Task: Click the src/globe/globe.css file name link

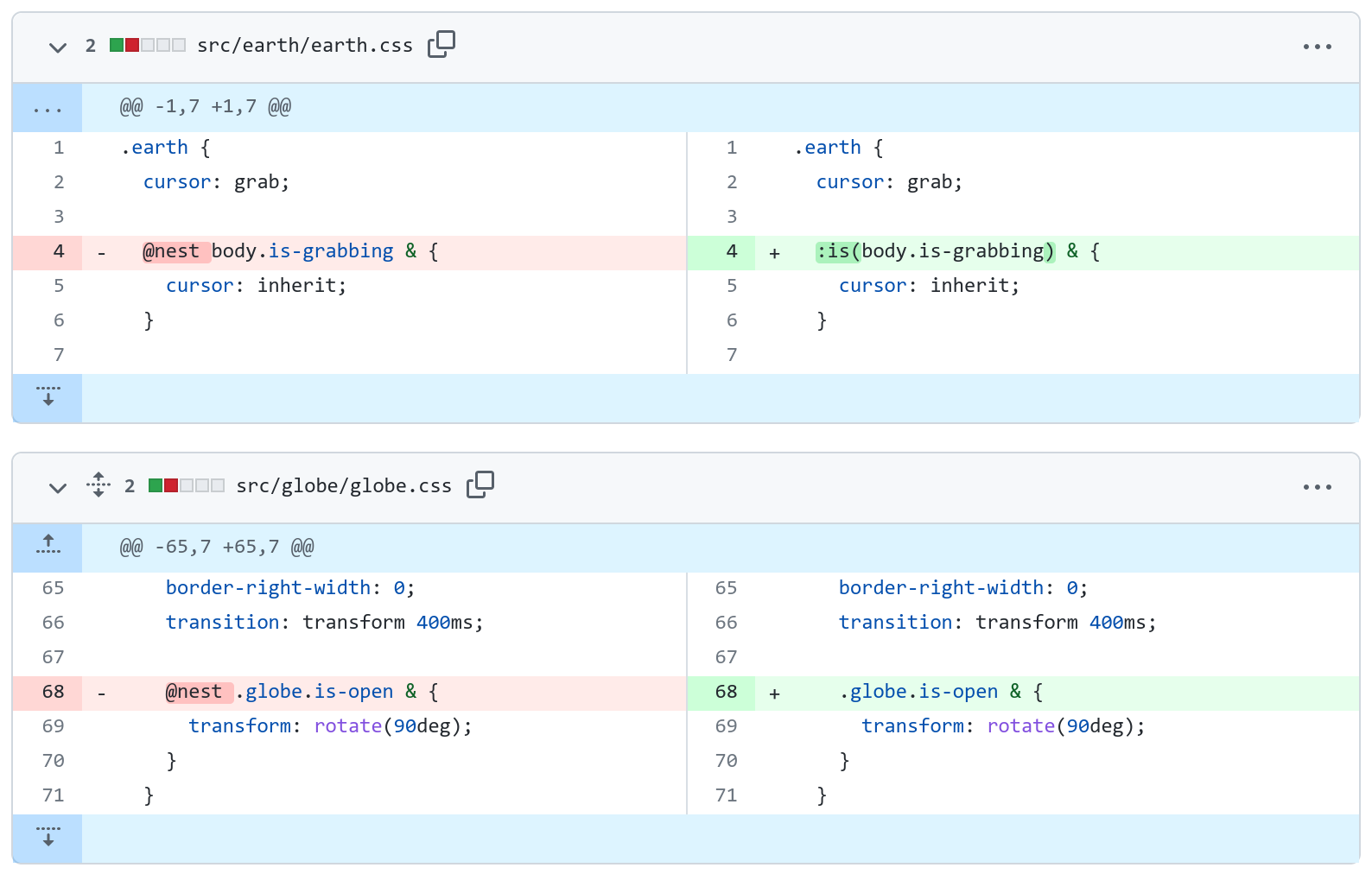Action: [344, 486]
